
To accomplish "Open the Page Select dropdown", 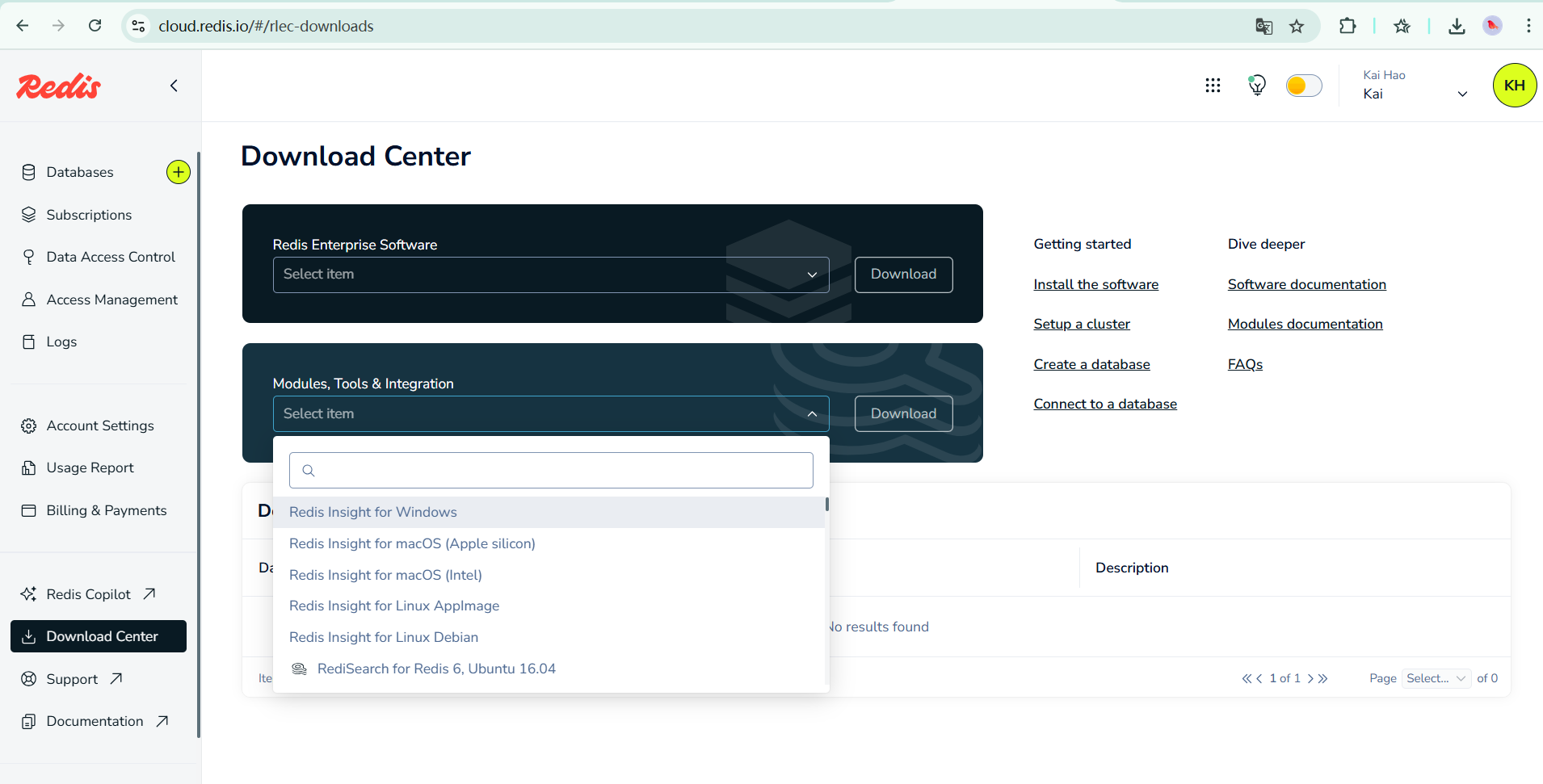I will (x=1436, y=678).
